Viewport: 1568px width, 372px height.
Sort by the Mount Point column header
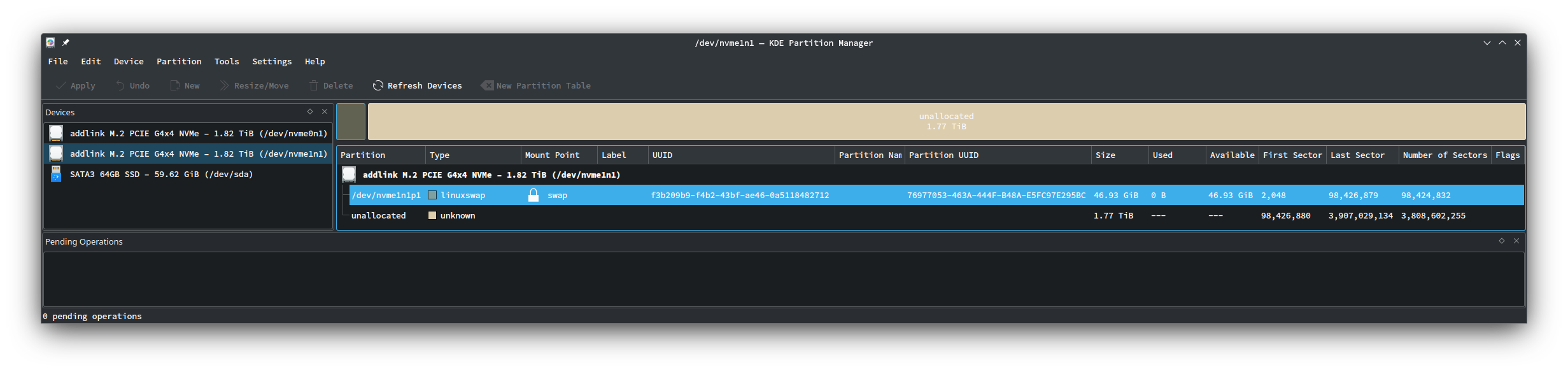(x=552, y=155)
